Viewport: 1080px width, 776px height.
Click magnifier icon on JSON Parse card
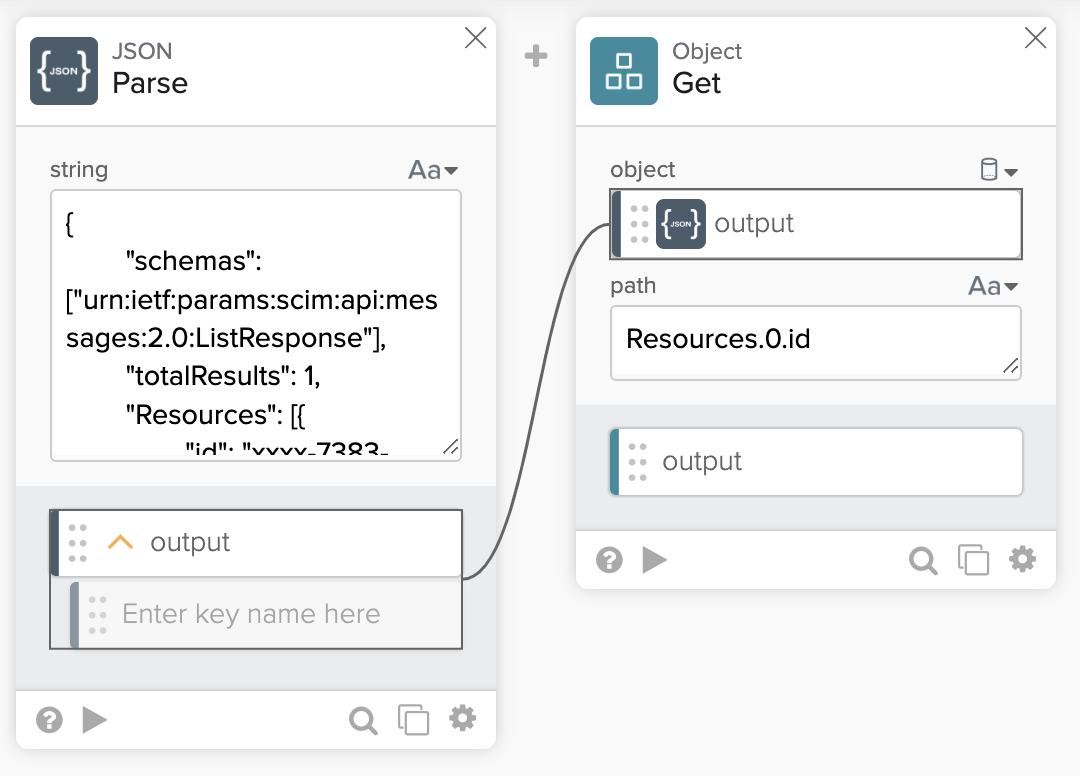pyautogui.click(x=363, y=720)
